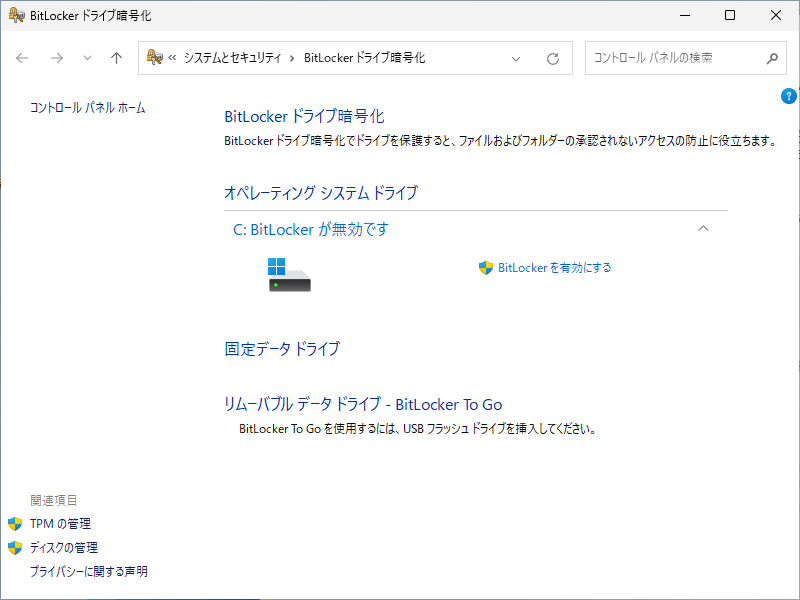Viewport: 800px width, 600px height.
Task: Open プライバシーに関する声明
Action: pos(89,571)
